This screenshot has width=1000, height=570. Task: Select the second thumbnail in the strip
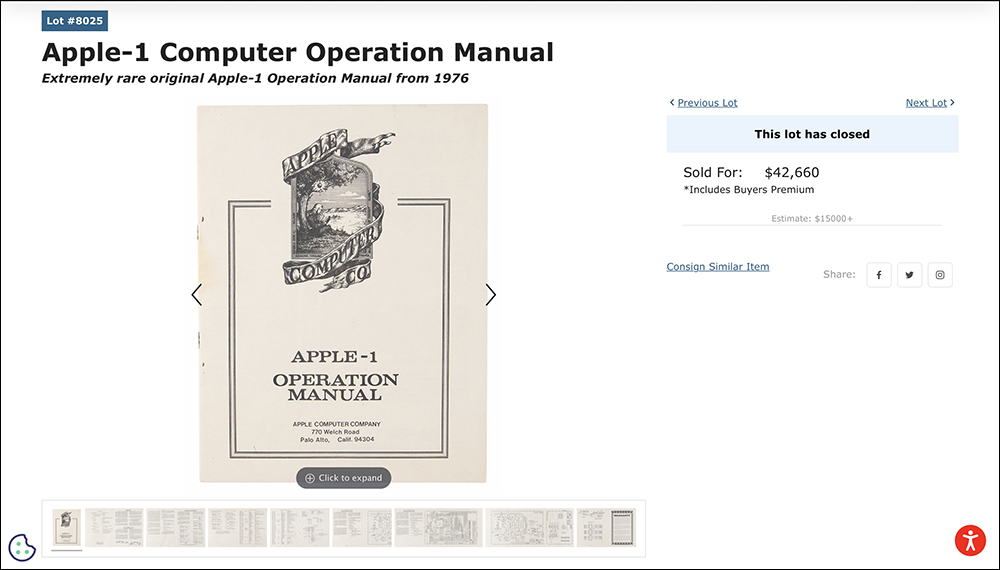coord(114,527)
